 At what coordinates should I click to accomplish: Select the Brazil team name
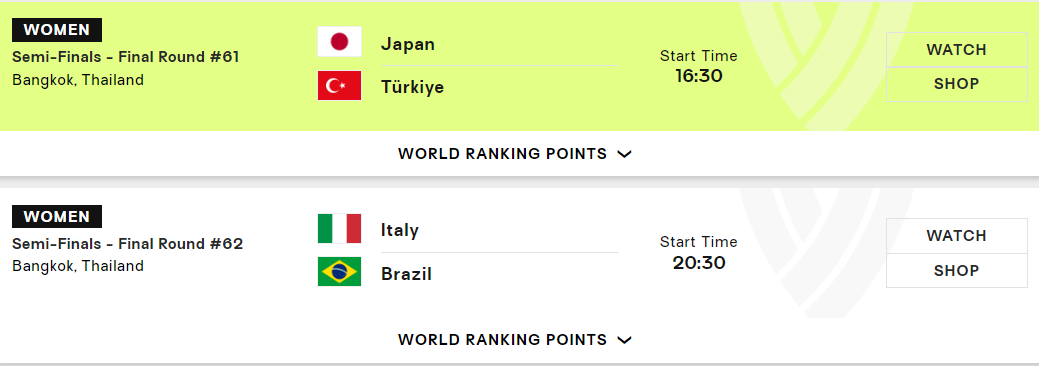406,274
